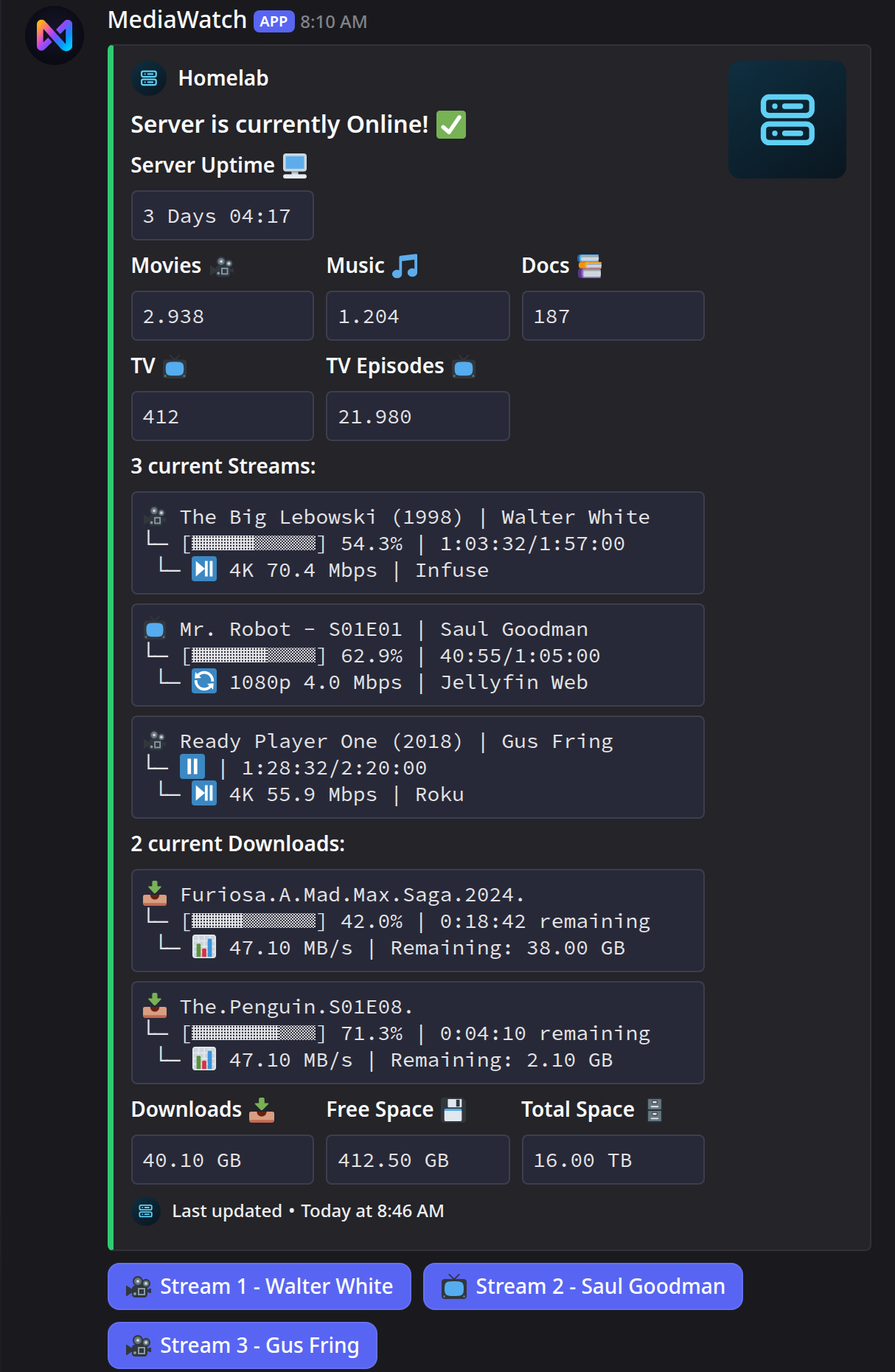Click the TV icon on the Mr. Robot stream
The height and width of the screenshot is (1372, 895).
[x=155, y=628]
